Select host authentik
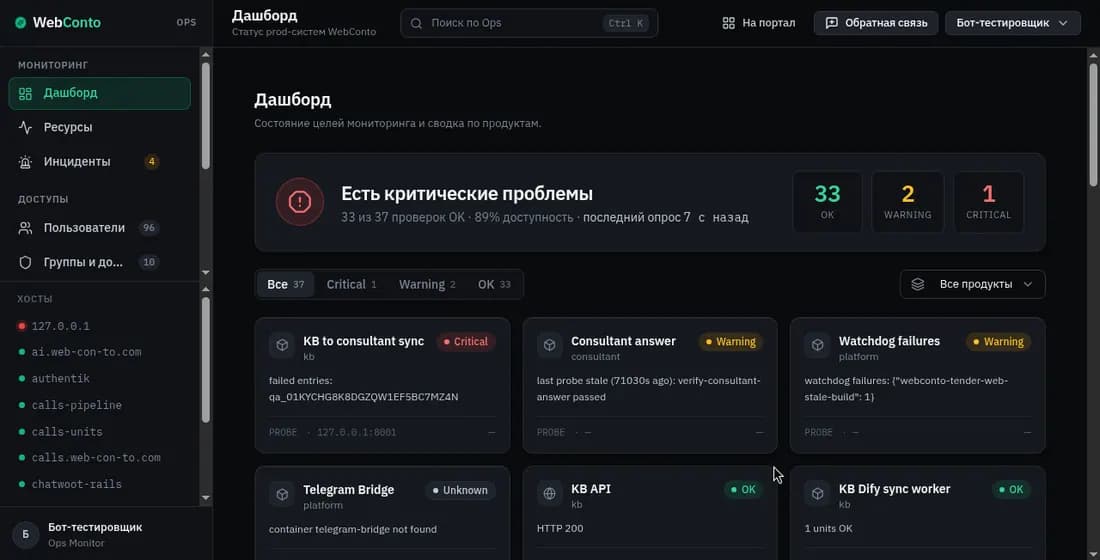 (x=60, y=379)
